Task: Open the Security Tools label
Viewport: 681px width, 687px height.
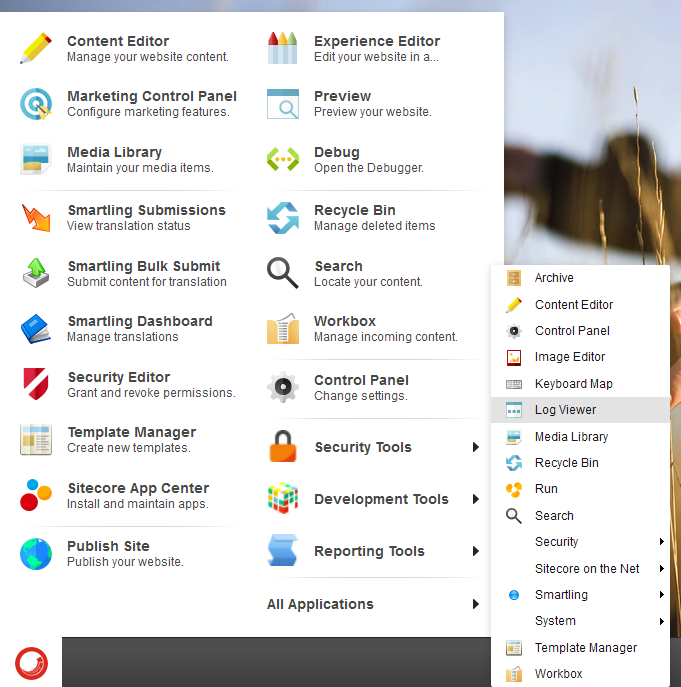Action: 363,447
